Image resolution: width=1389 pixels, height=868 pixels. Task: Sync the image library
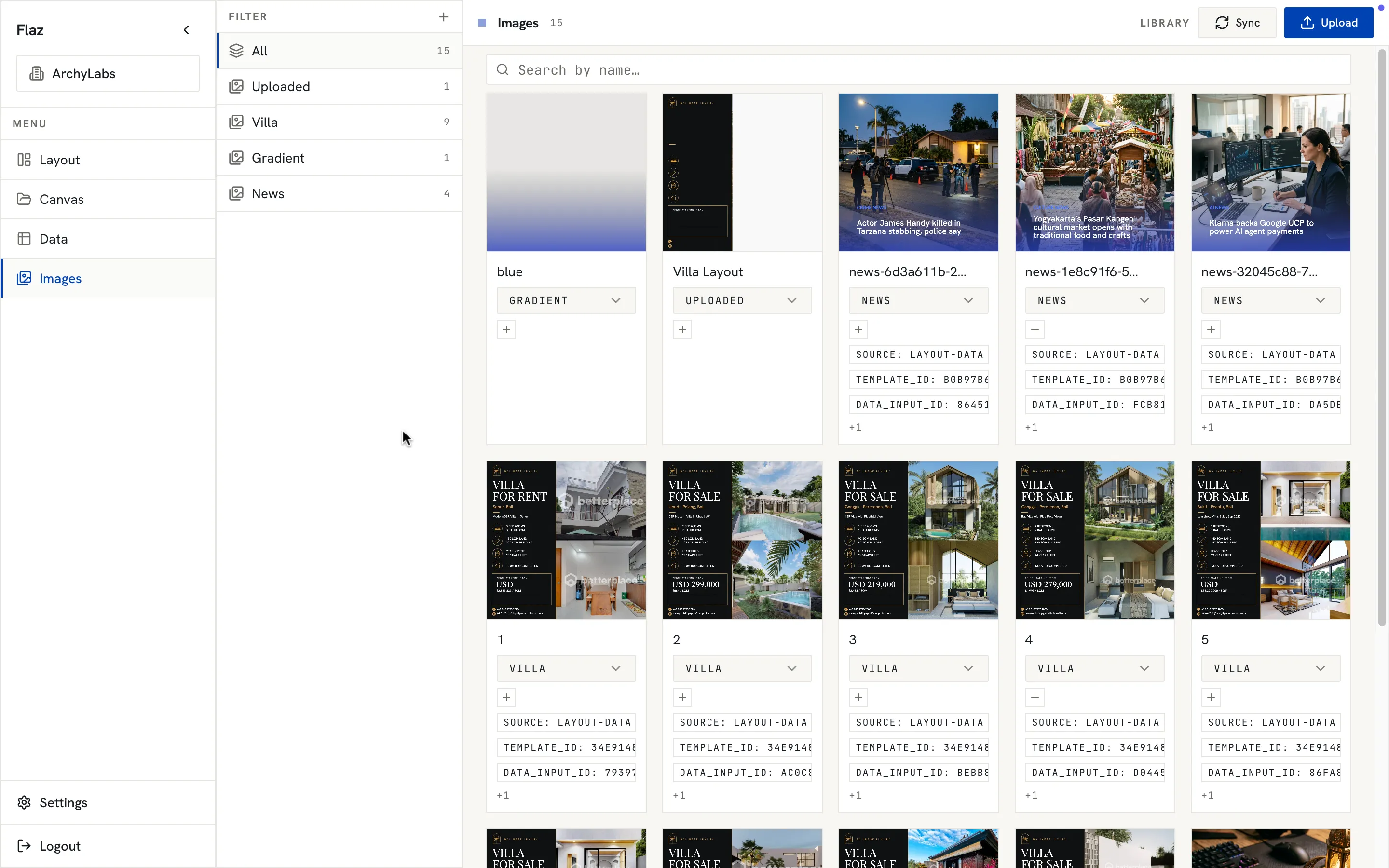pyautogui.click(x=1237, y=22)
